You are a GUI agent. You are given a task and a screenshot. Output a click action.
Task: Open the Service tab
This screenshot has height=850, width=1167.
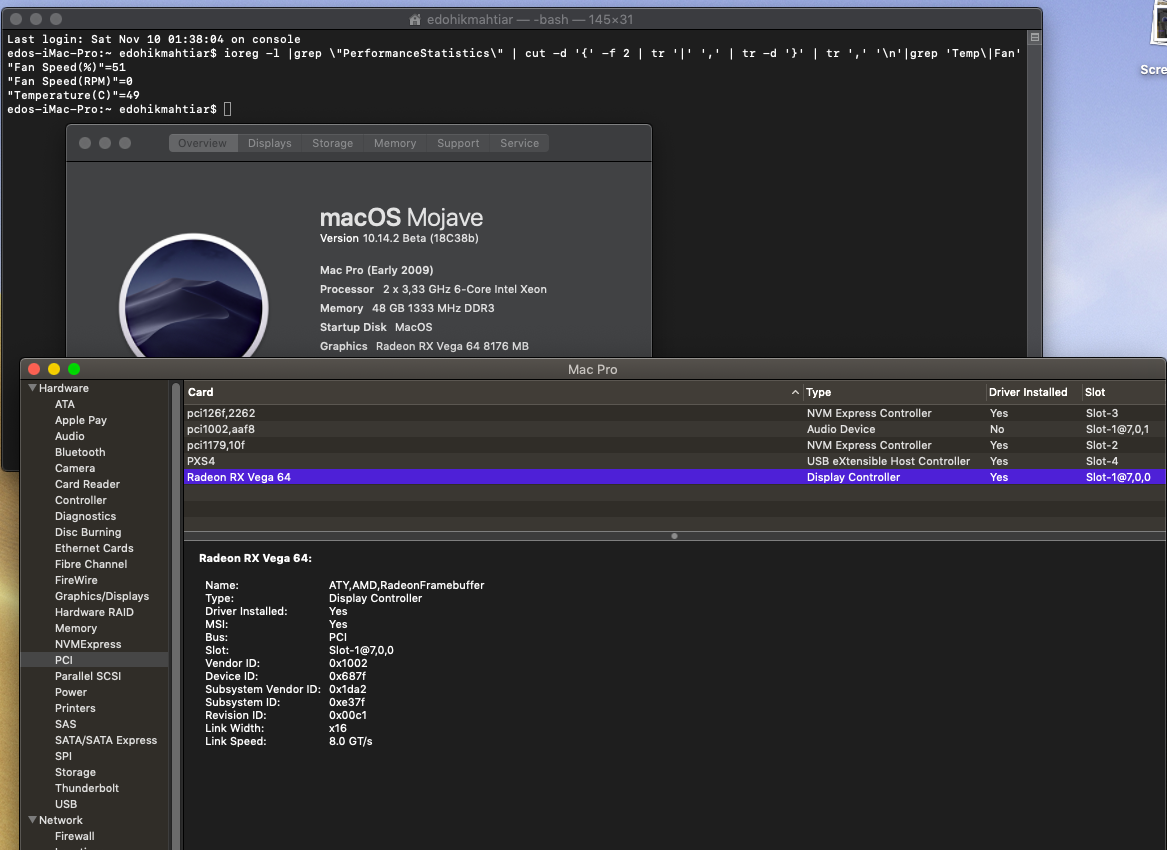[x=519, y=143]
